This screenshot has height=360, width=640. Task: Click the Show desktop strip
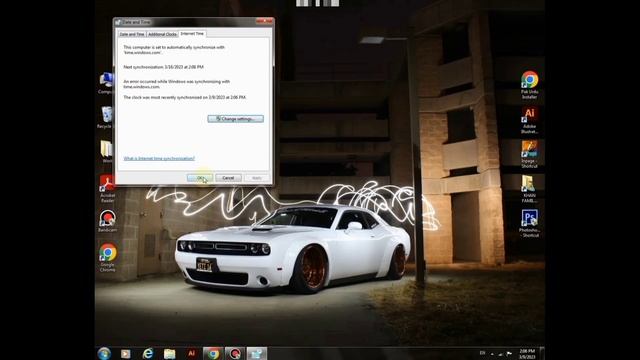[542, 353]
